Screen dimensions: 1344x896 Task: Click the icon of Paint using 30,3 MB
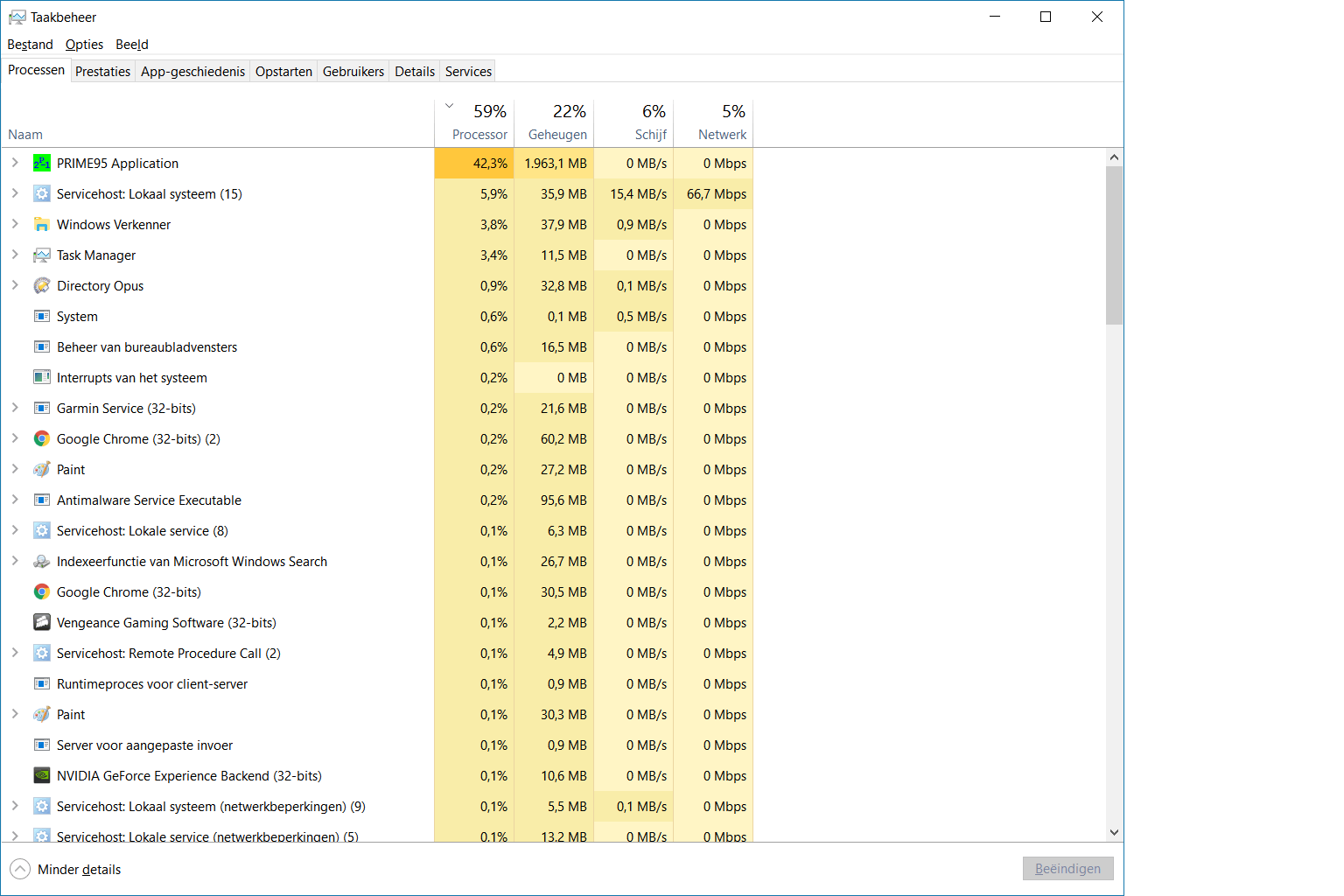pyautogui.click(x=42, y=714)
